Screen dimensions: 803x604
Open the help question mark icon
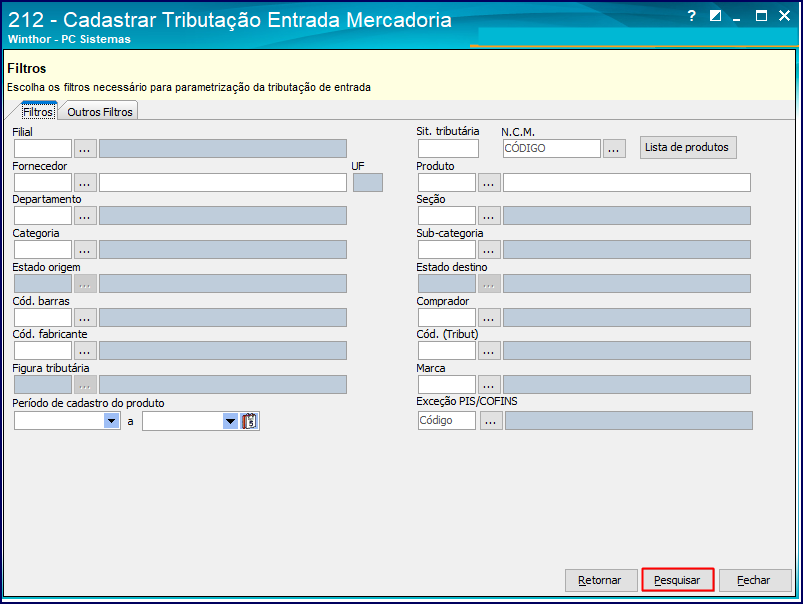(692, 16)
